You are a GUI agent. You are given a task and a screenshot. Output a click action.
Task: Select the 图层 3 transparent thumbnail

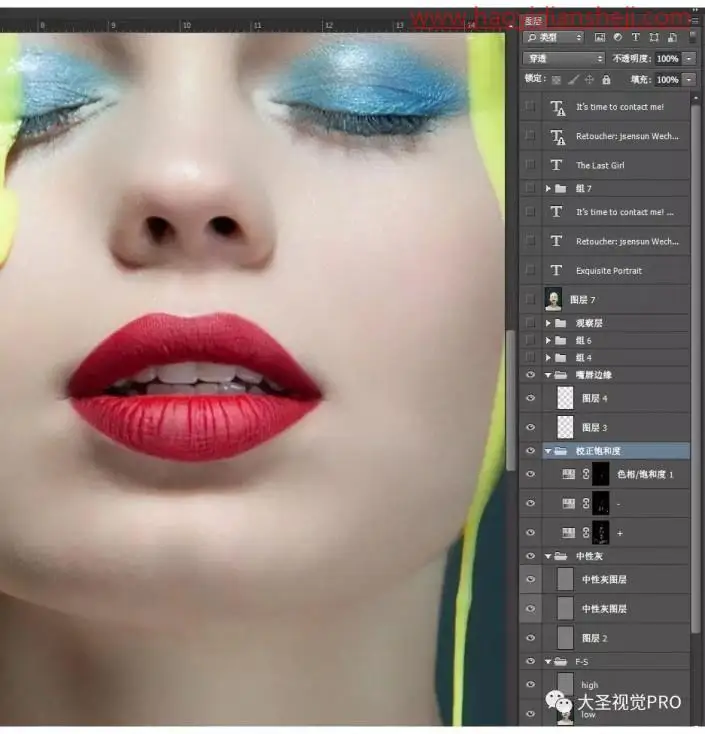click(565, 427)
